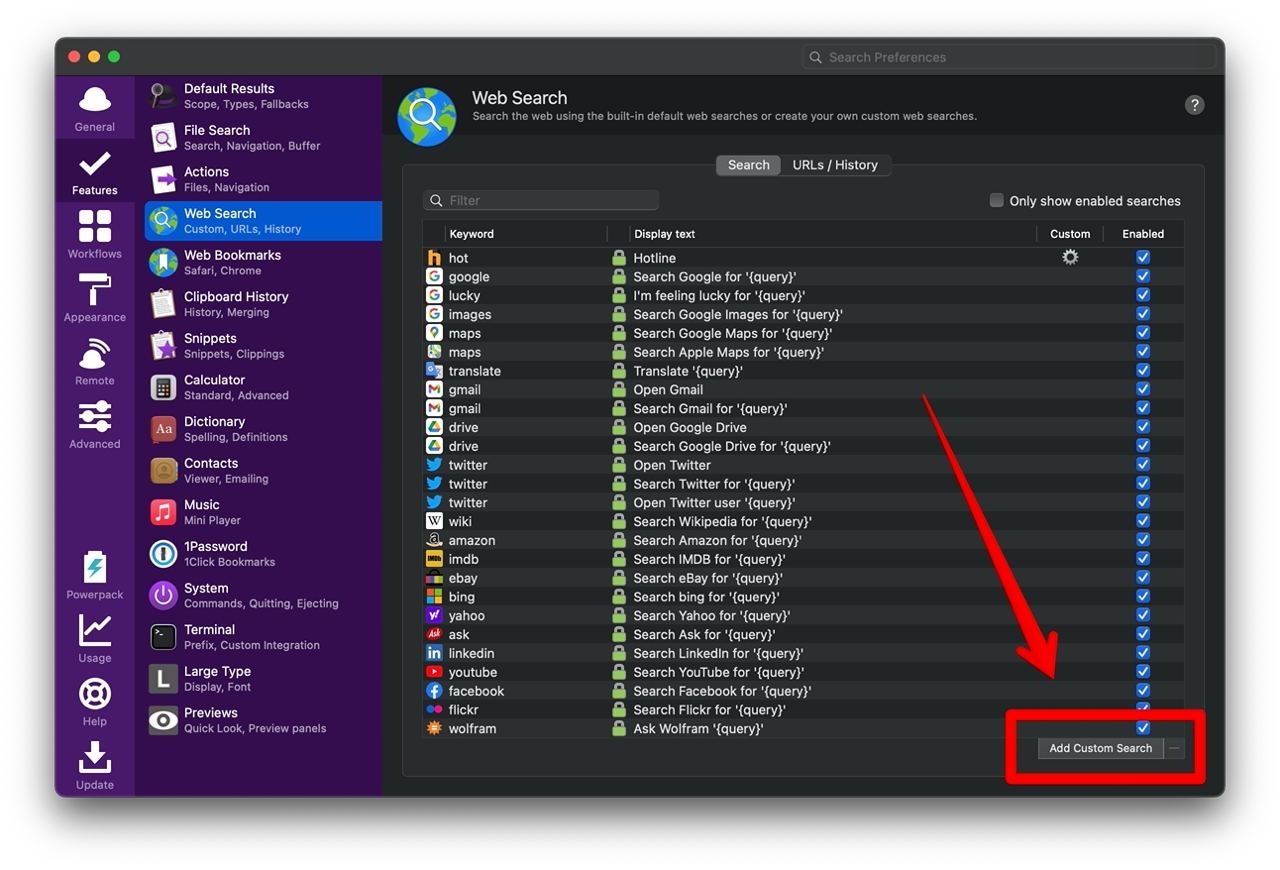Viewport: 1280px width, 870px height.
Task: Select Actions feature
Action: [x=263, y=179]
